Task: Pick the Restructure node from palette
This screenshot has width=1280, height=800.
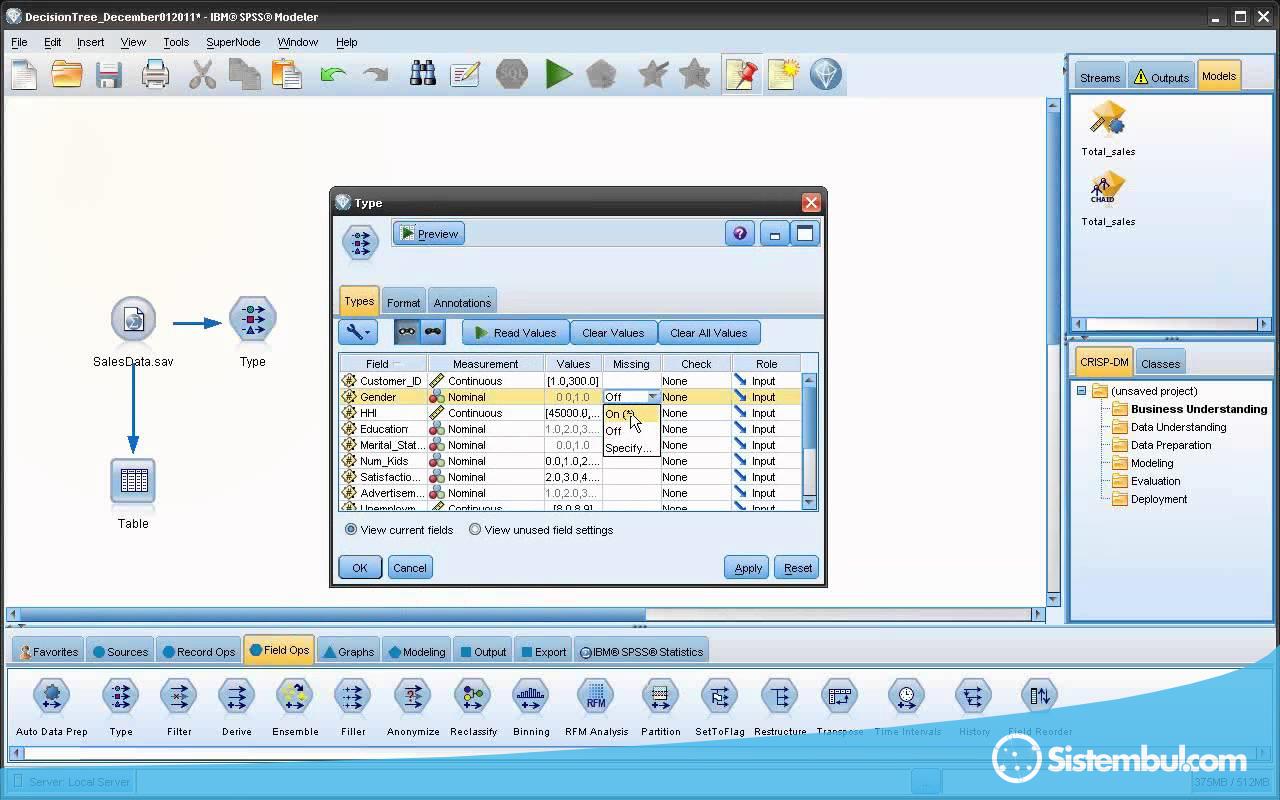Action: point(780,696)
